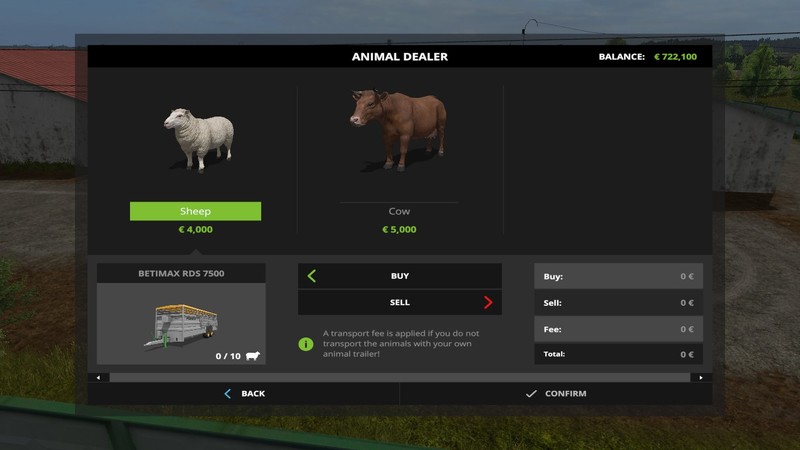This screenshot has width=800, height=450.
Task: Click the green left arrow beside BUY
Action: tap(312, 276)
